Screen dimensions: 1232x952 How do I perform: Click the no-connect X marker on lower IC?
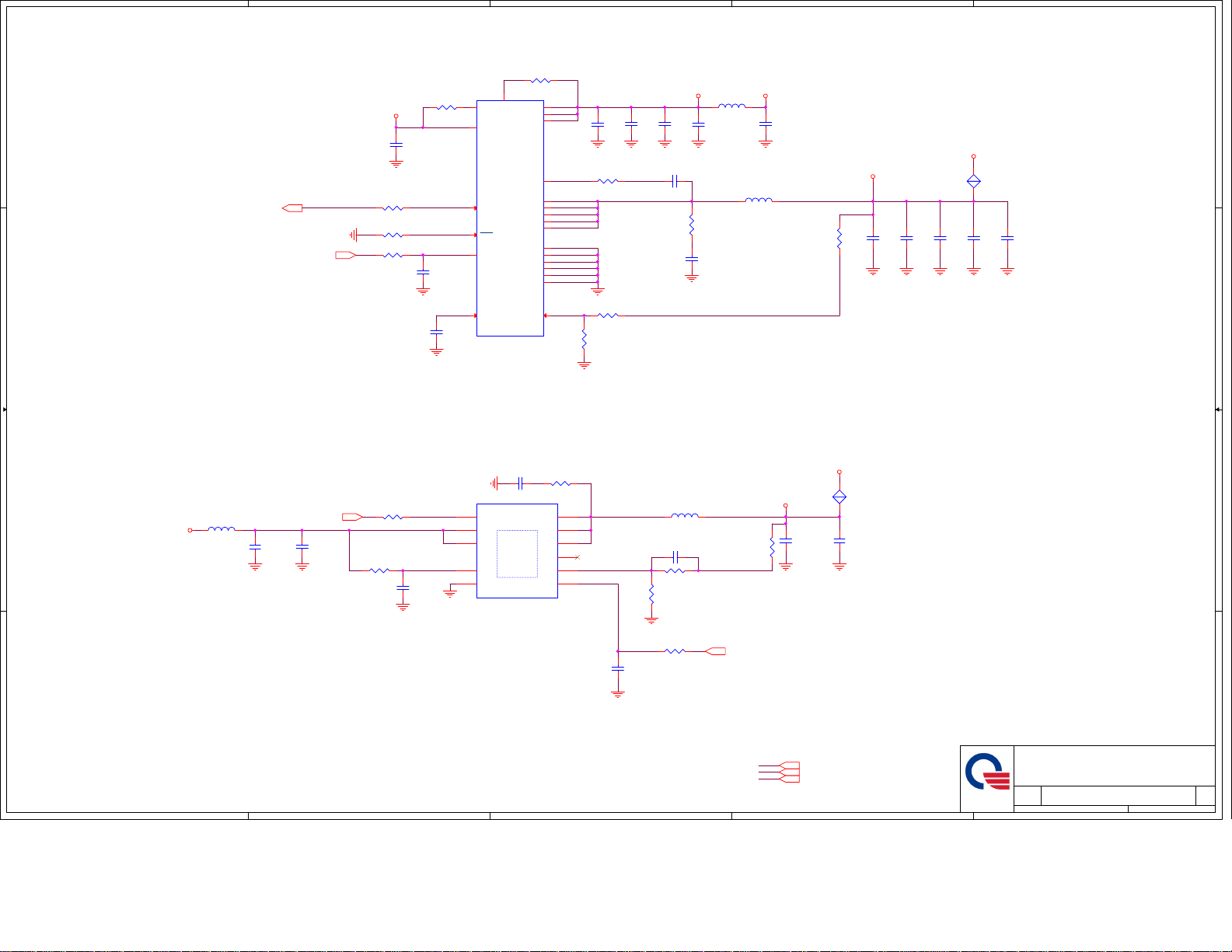click(577, 557)
